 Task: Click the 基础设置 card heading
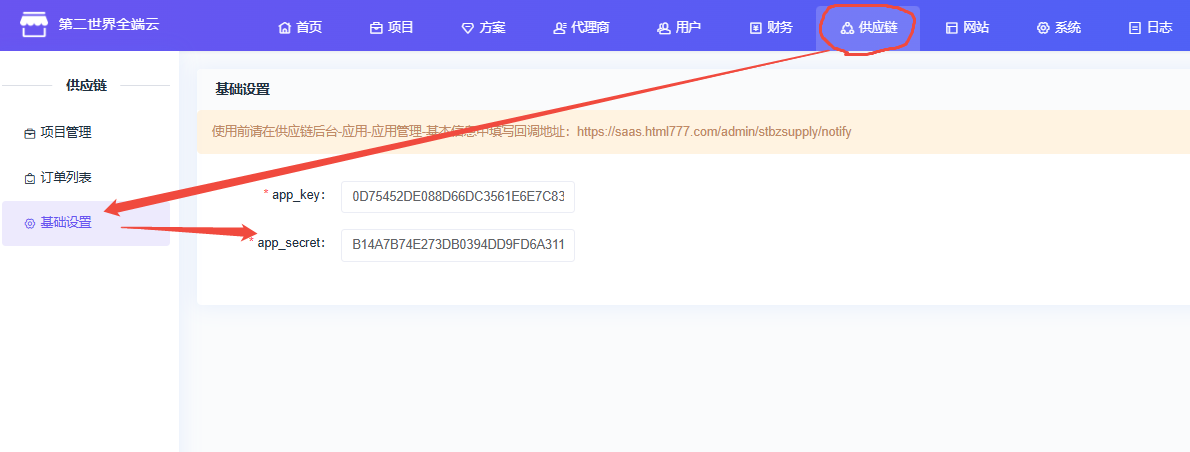point(242,89)
